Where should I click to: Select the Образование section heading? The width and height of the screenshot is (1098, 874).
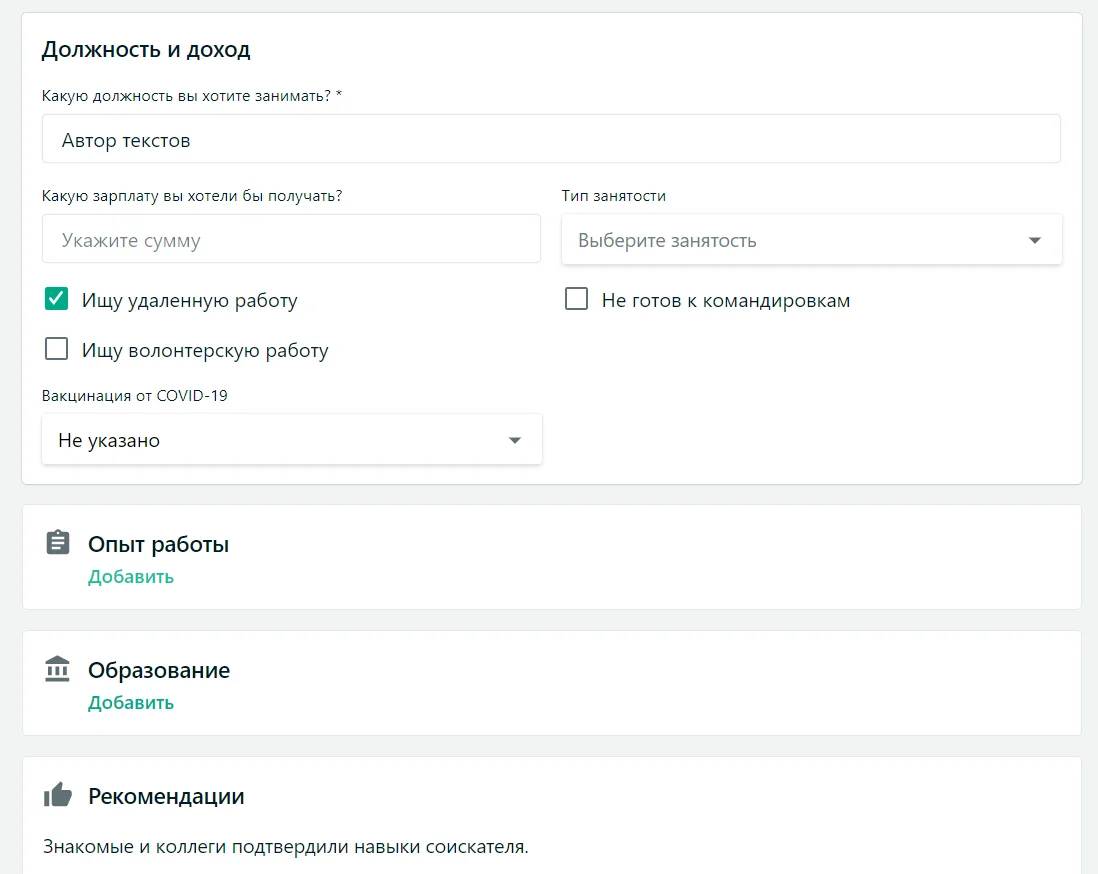coord(159,671)
